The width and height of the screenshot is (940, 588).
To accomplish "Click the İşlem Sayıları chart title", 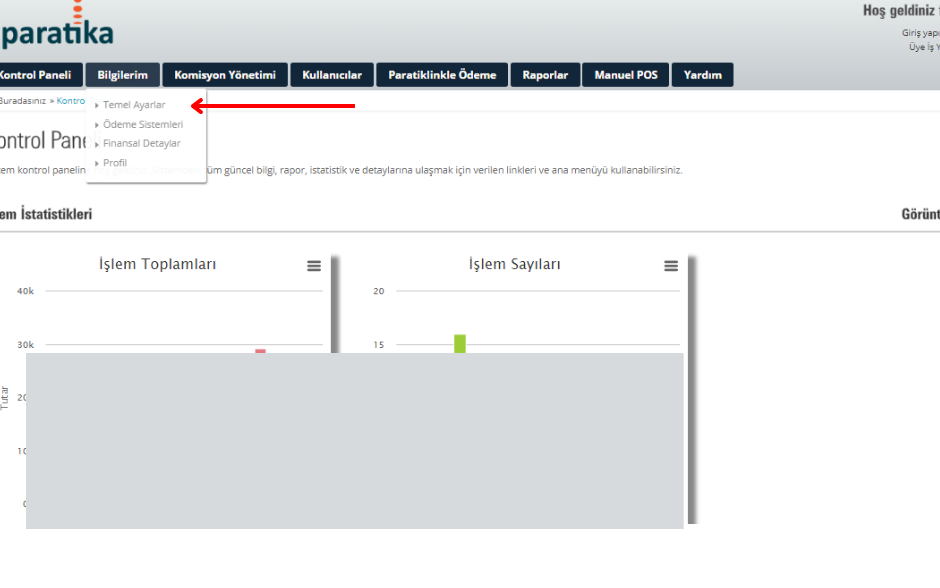I will tap(514, 264).
